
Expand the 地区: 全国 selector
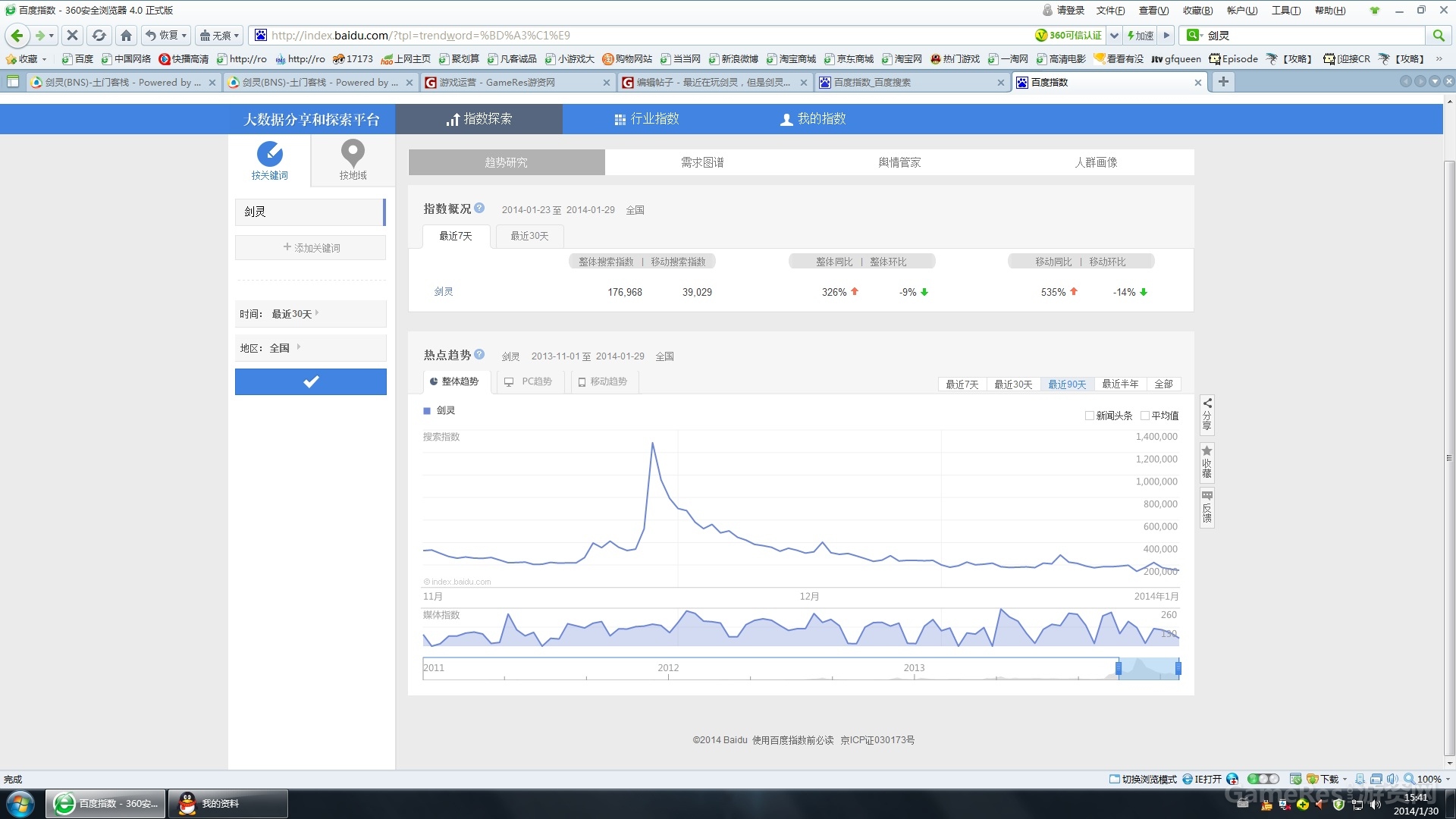click(311, 348)
